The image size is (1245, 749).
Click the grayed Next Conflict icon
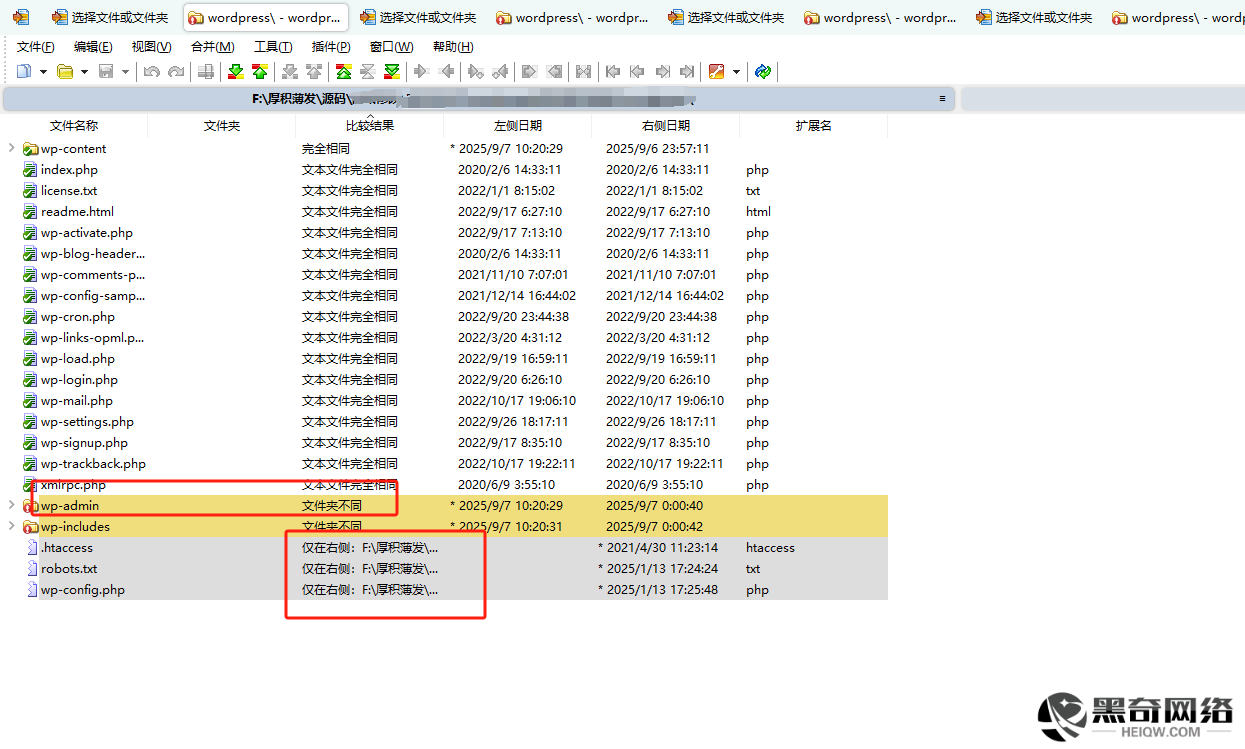tap(290, 71)
